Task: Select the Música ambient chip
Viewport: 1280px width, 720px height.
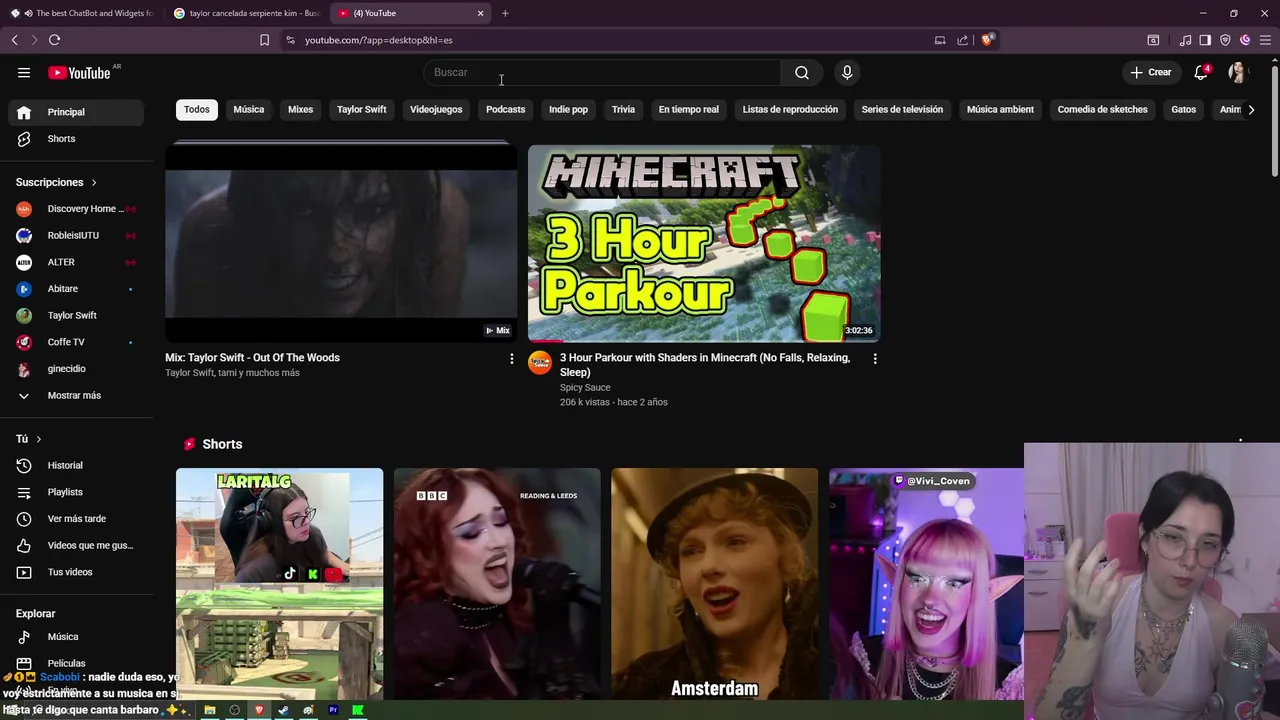Action: tap(1000, 109)
